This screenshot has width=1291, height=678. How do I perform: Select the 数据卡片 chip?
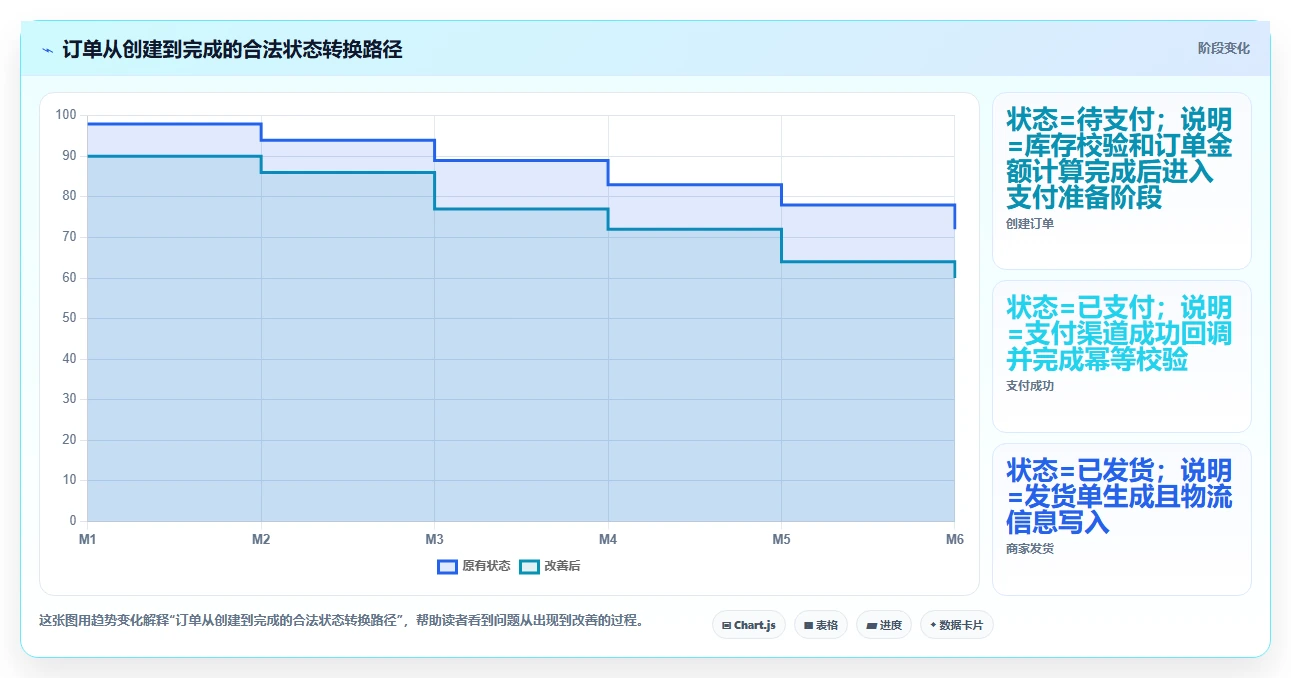tap(957, 625)
